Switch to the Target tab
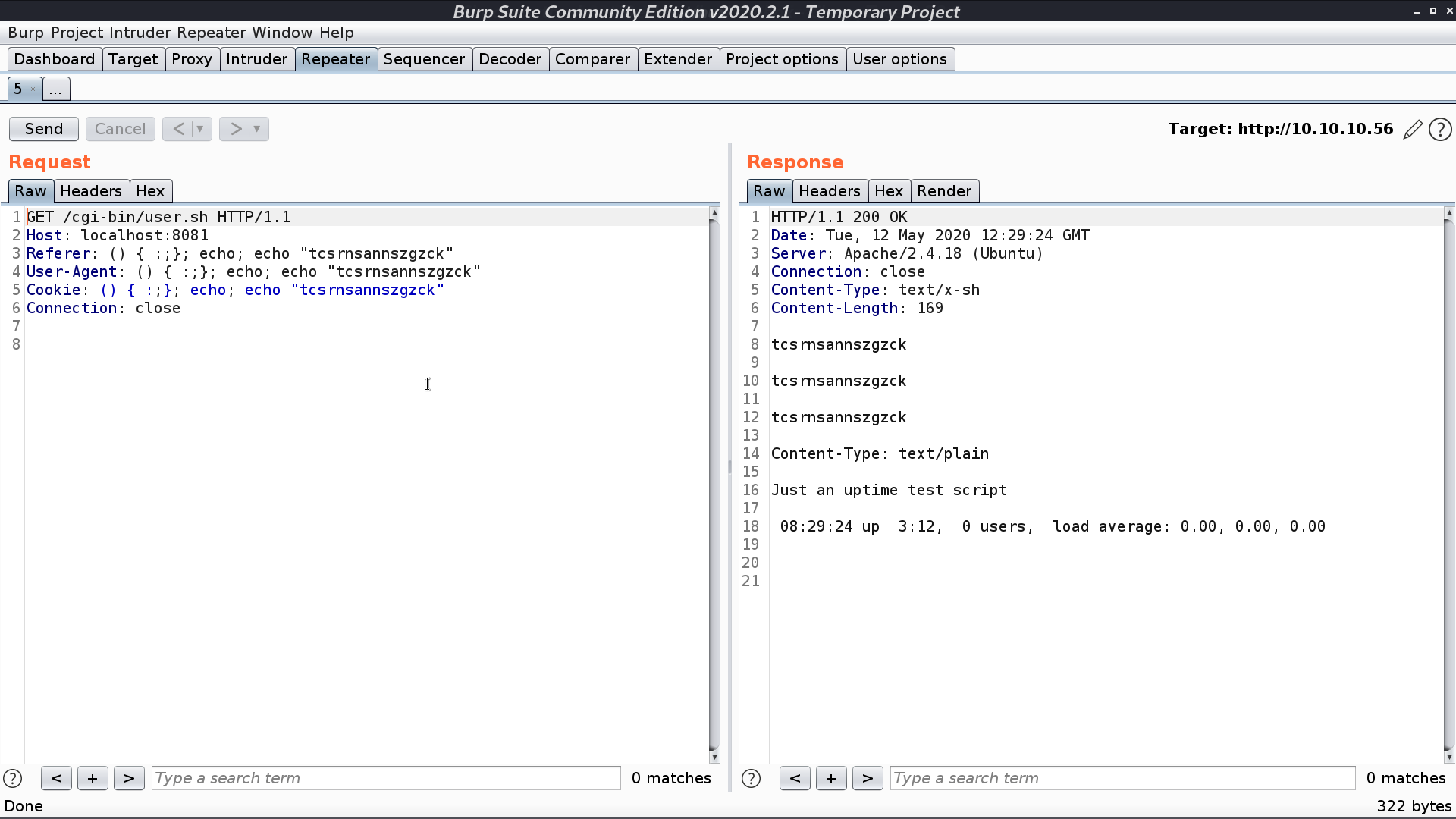 [x=133, y=59]
